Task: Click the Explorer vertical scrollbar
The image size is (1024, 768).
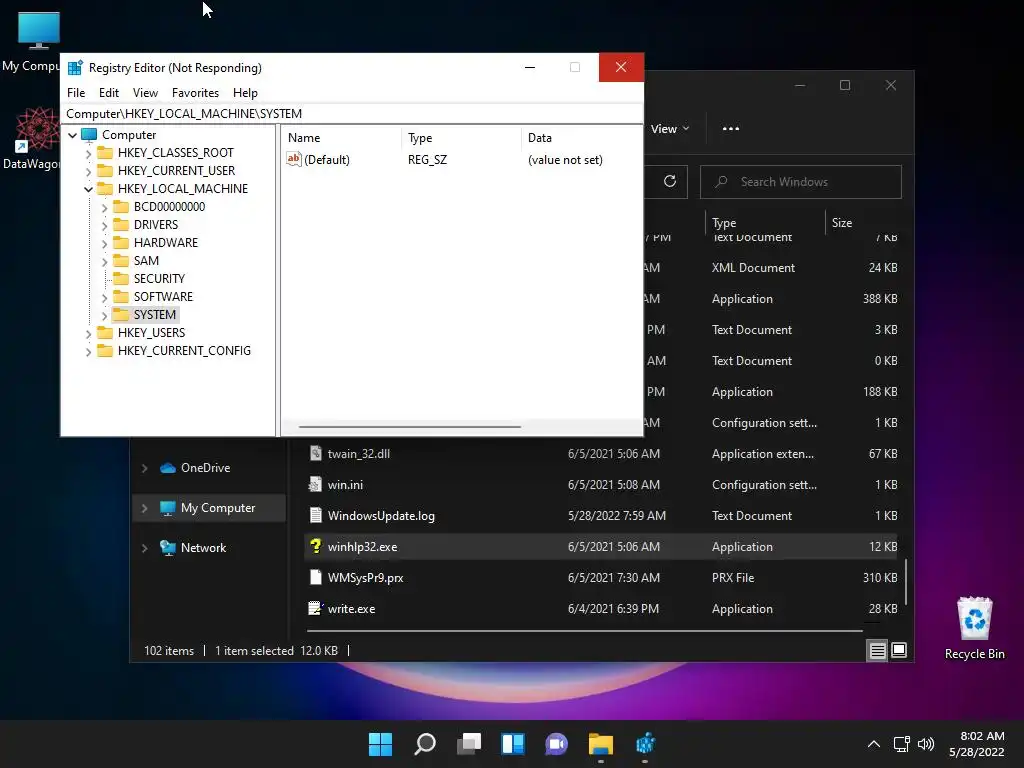Action: (906, 581)
